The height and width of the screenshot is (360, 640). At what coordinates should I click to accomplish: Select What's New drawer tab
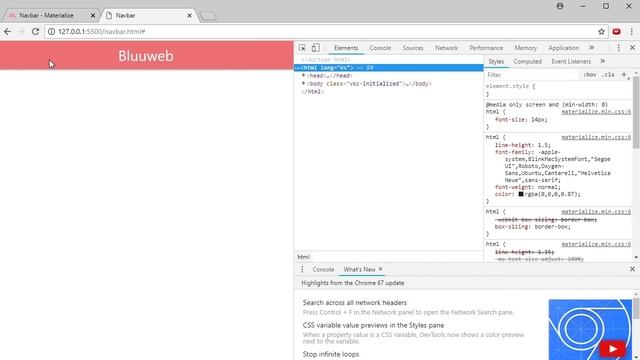coord(359,269)
